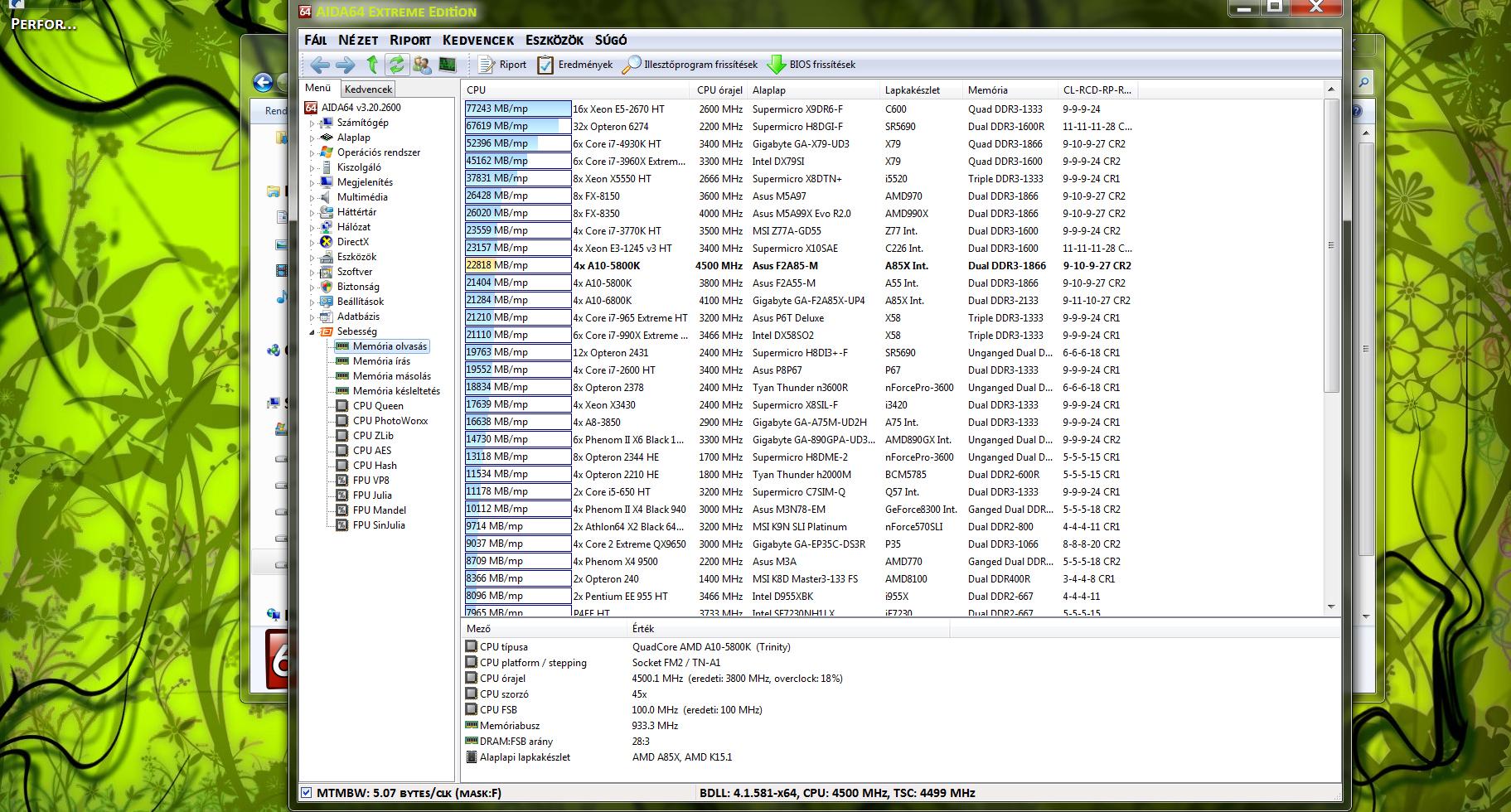1511x812 pixels.
Task: Sort by the CPU órajel column header
Action: (719, 89)
